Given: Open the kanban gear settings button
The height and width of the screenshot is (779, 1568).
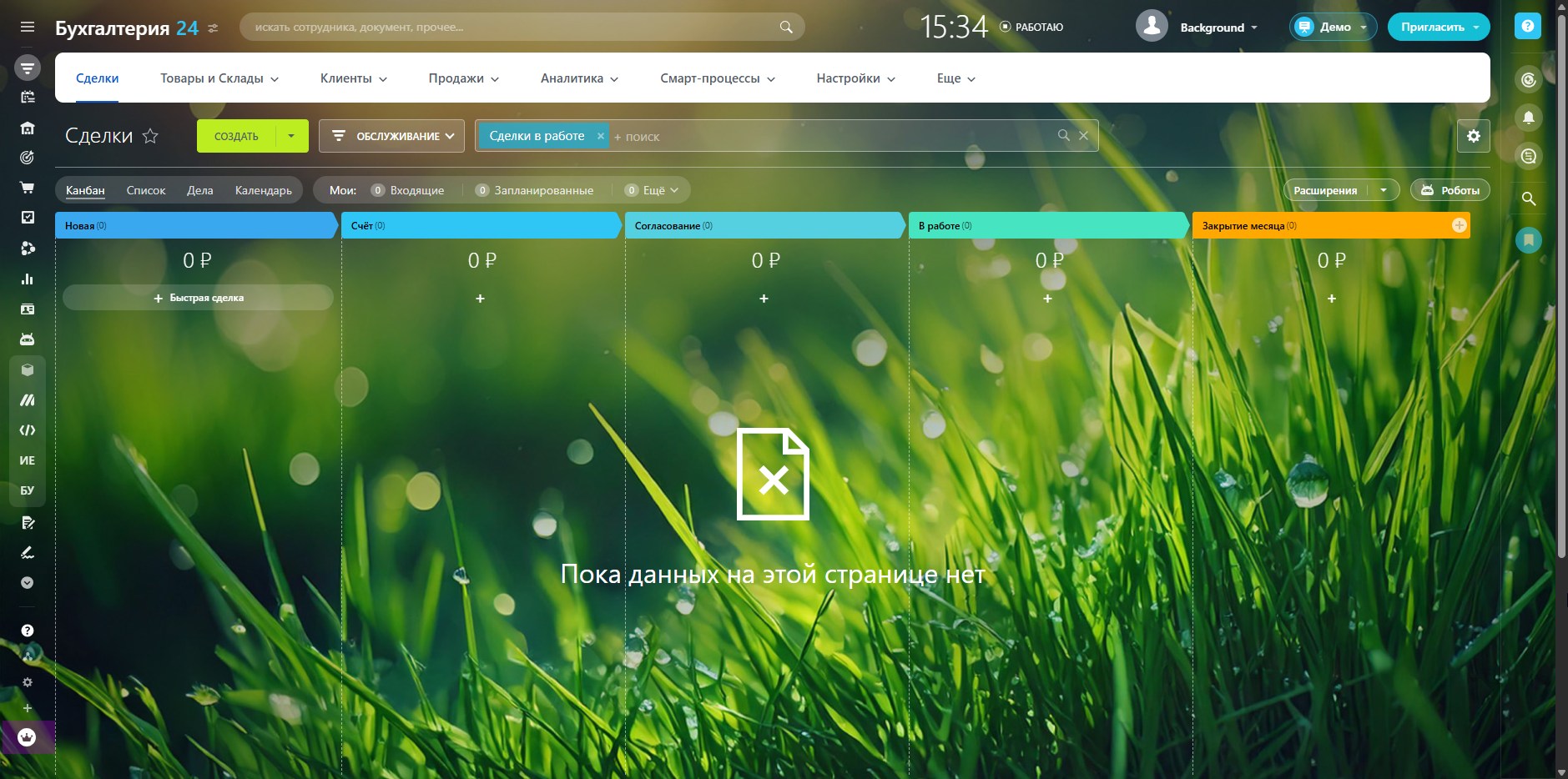Looking at the screenshot, I should pyautogui.click(x=1474, y=136).
